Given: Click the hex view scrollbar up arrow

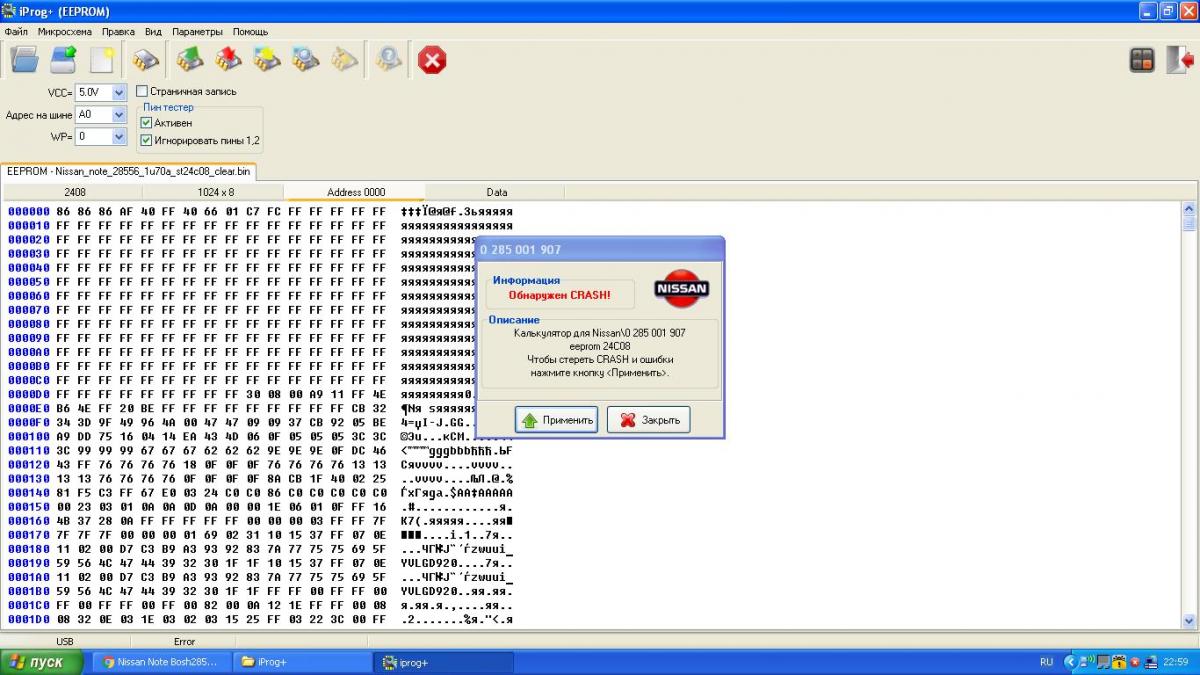Looking at the screenshot, I should pyautogui.click(x=1189, y=210).
